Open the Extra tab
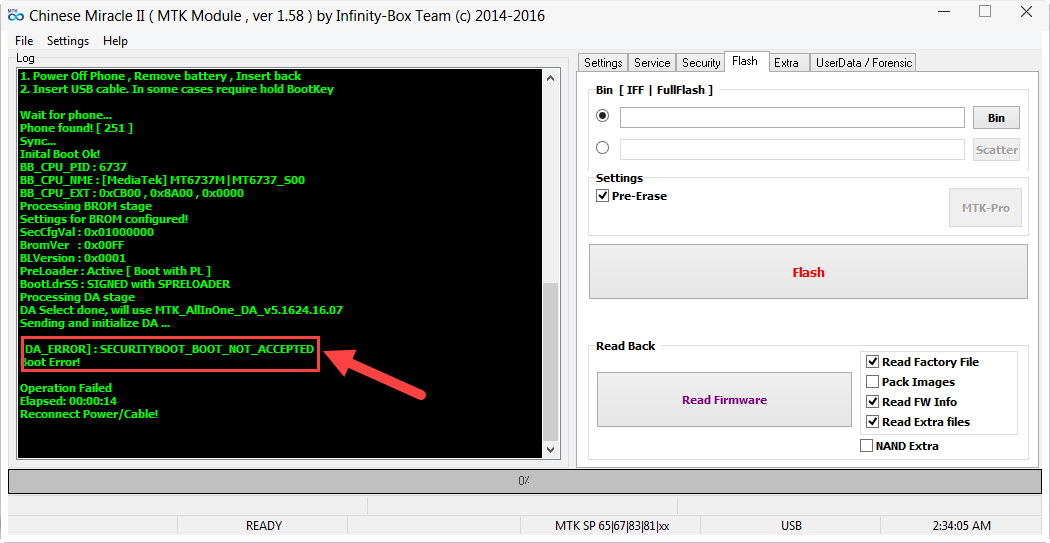The width and height of the screenshot is (1050, 543). [786, 63]
